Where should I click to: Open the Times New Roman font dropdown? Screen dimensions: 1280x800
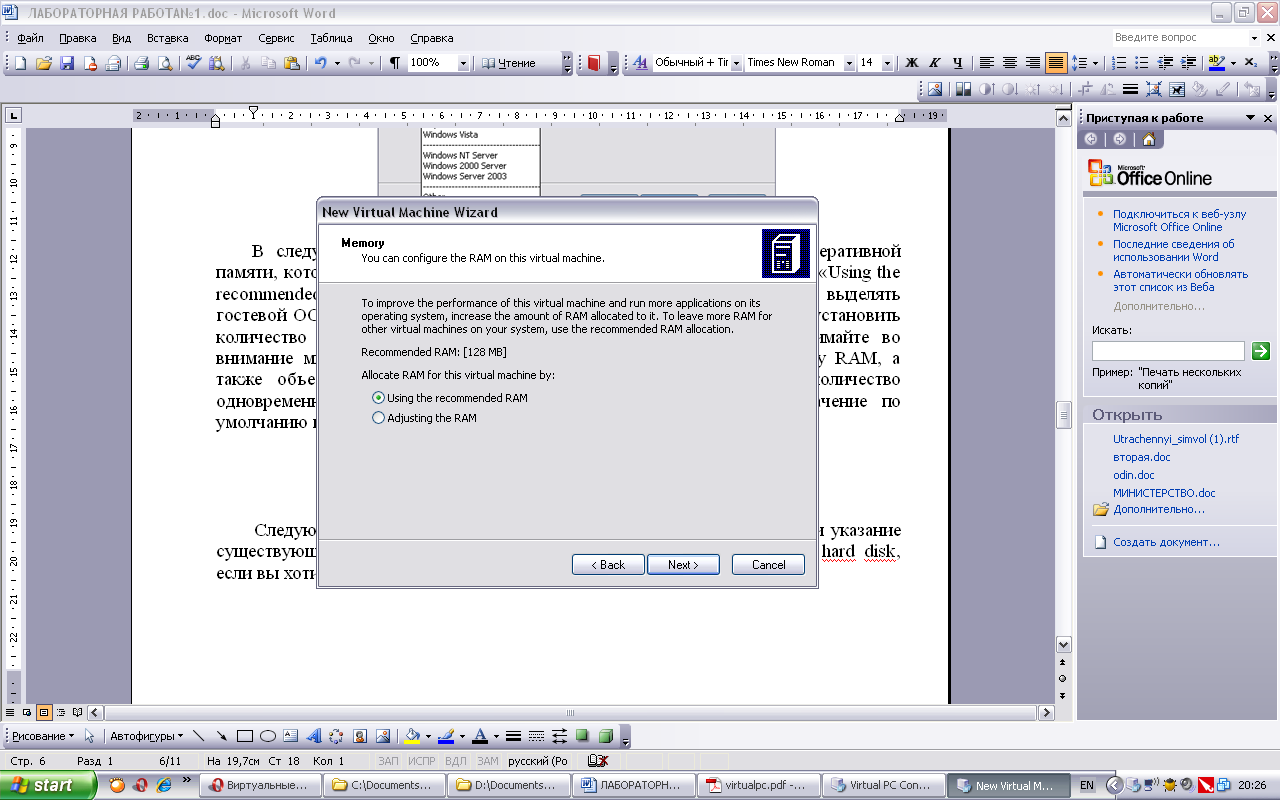849,63
